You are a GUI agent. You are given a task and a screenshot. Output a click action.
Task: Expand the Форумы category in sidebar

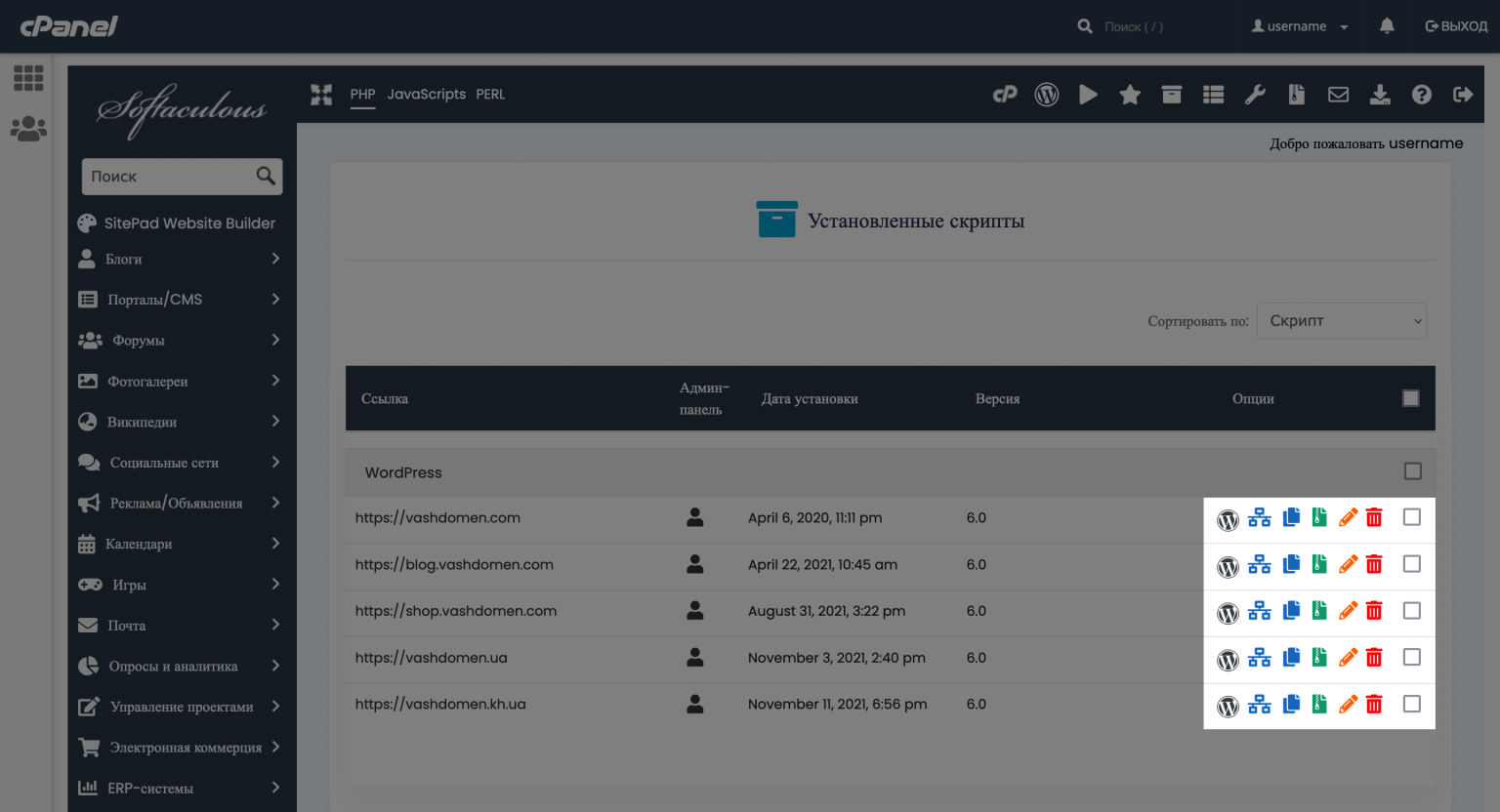tap(180, 341)
